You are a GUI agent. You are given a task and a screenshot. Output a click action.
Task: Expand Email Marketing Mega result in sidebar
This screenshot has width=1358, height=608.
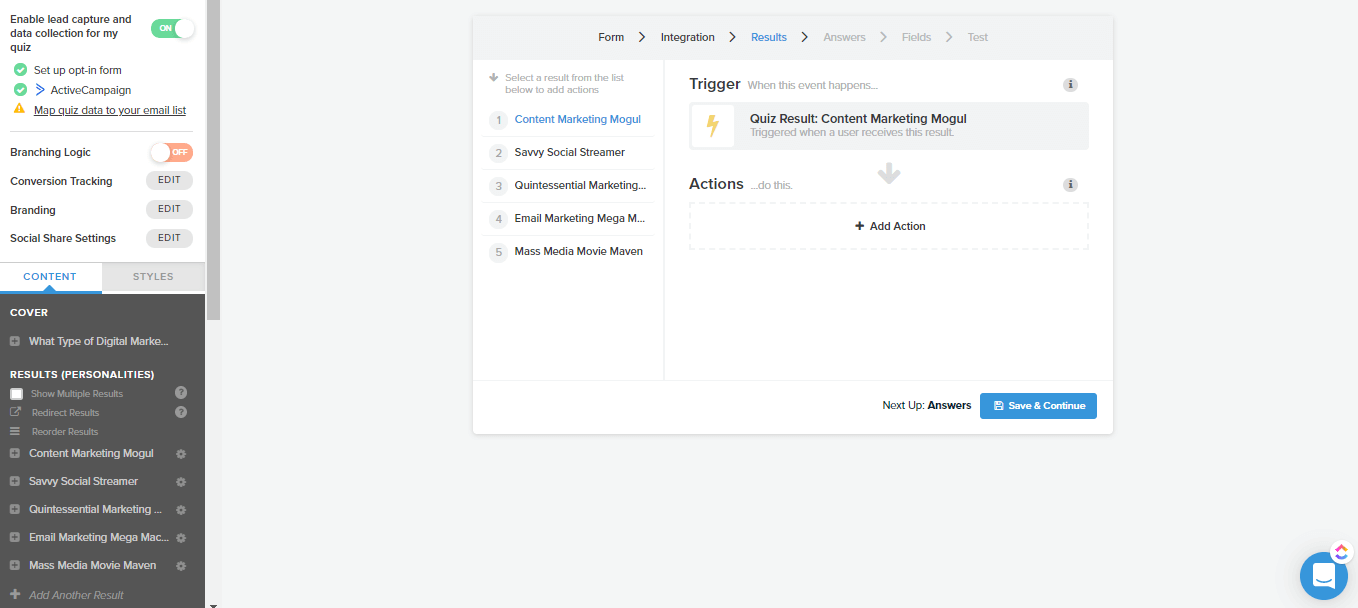[15, 538]
